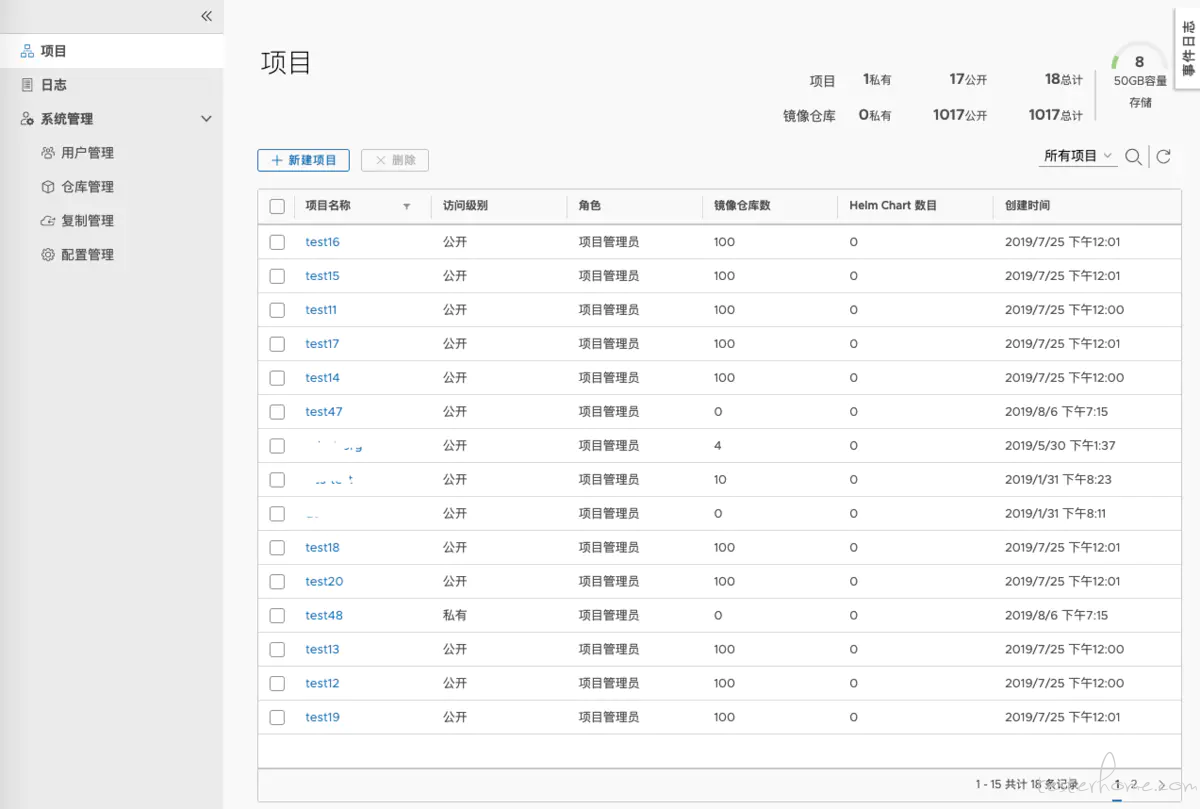Tick the checkbox for test48
Screen dimensions: 1200x809
click(277, 616)
